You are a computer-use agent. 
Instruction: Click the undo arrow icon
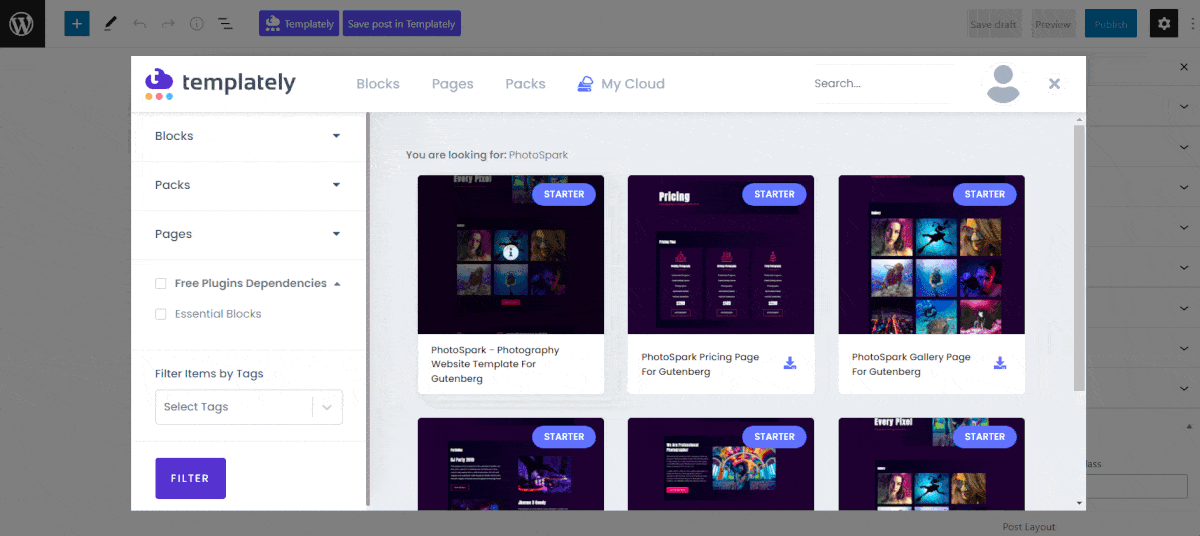139,24
